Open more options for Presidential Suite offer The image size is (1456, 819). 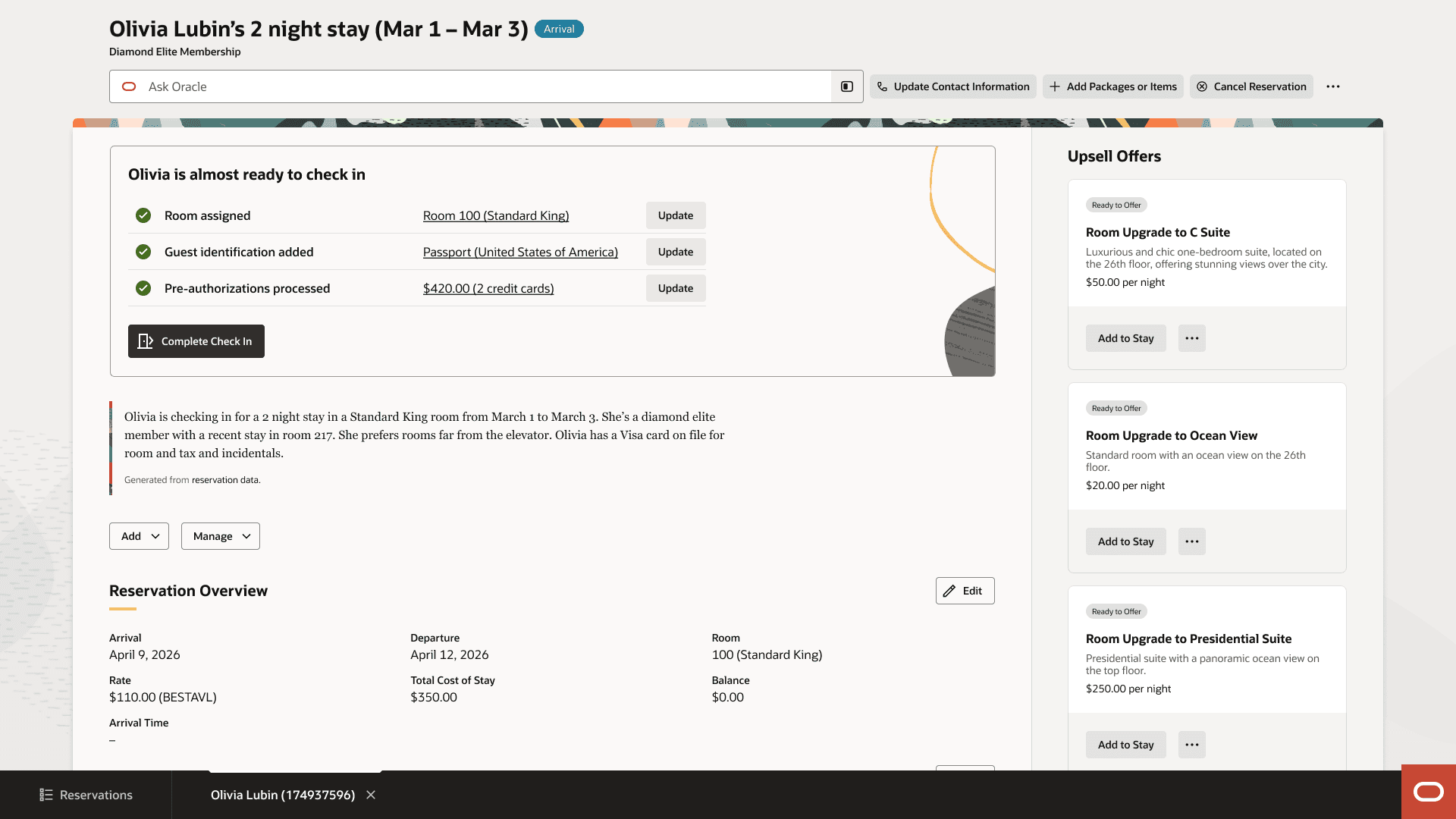[1191, 745]
